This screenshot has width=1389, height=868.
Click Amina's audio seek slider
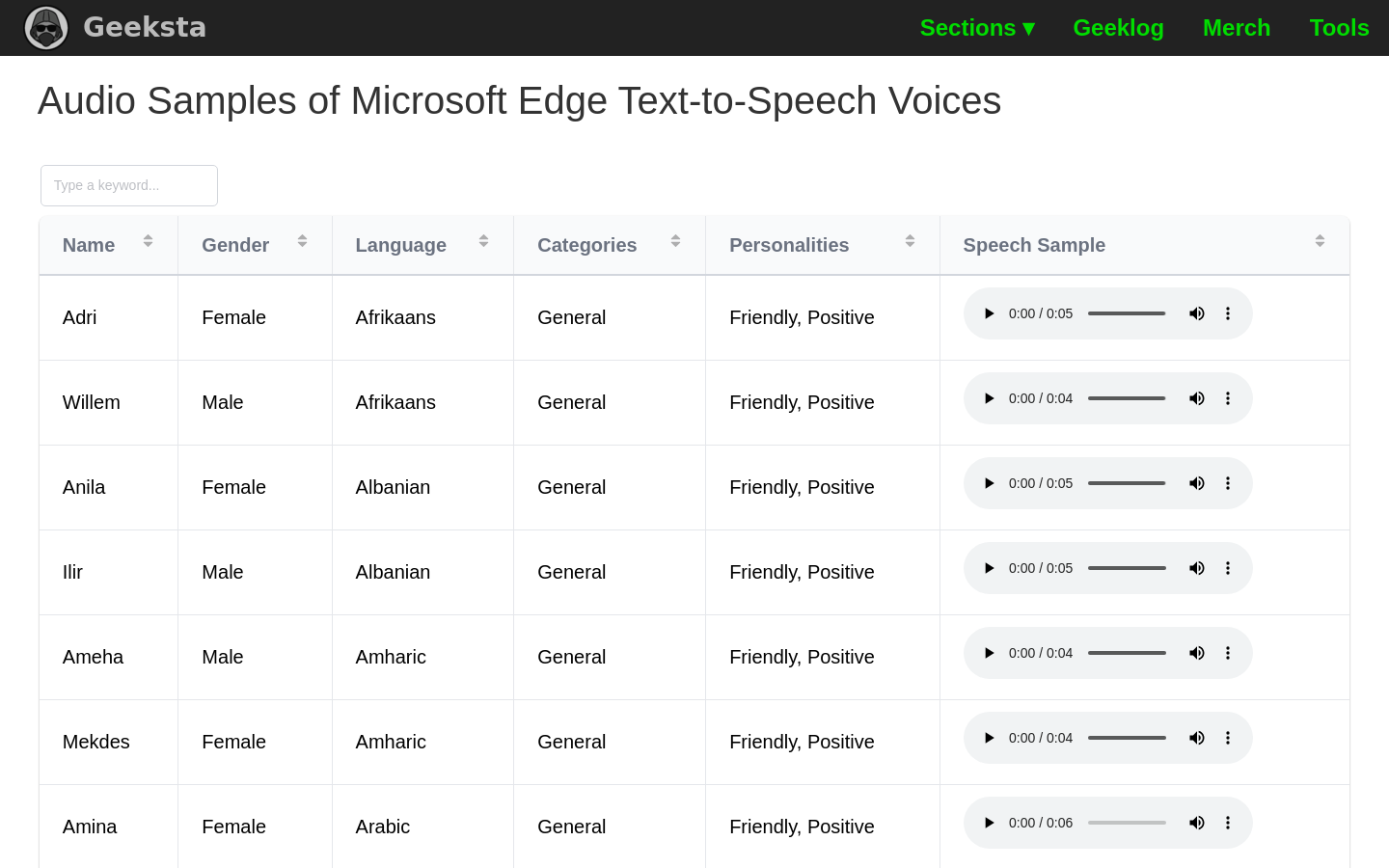(1127, 823)
